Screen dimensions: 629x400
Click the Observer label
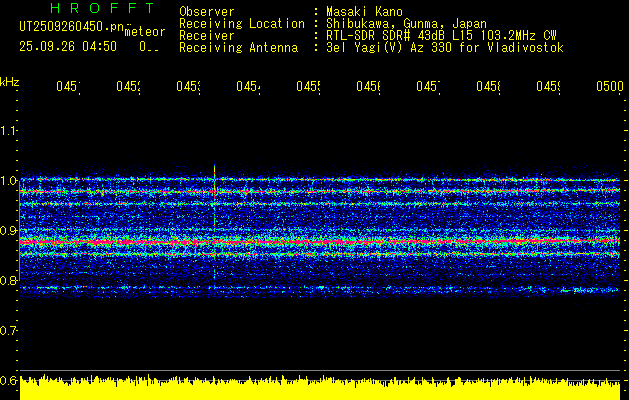[x=207, y=11]
